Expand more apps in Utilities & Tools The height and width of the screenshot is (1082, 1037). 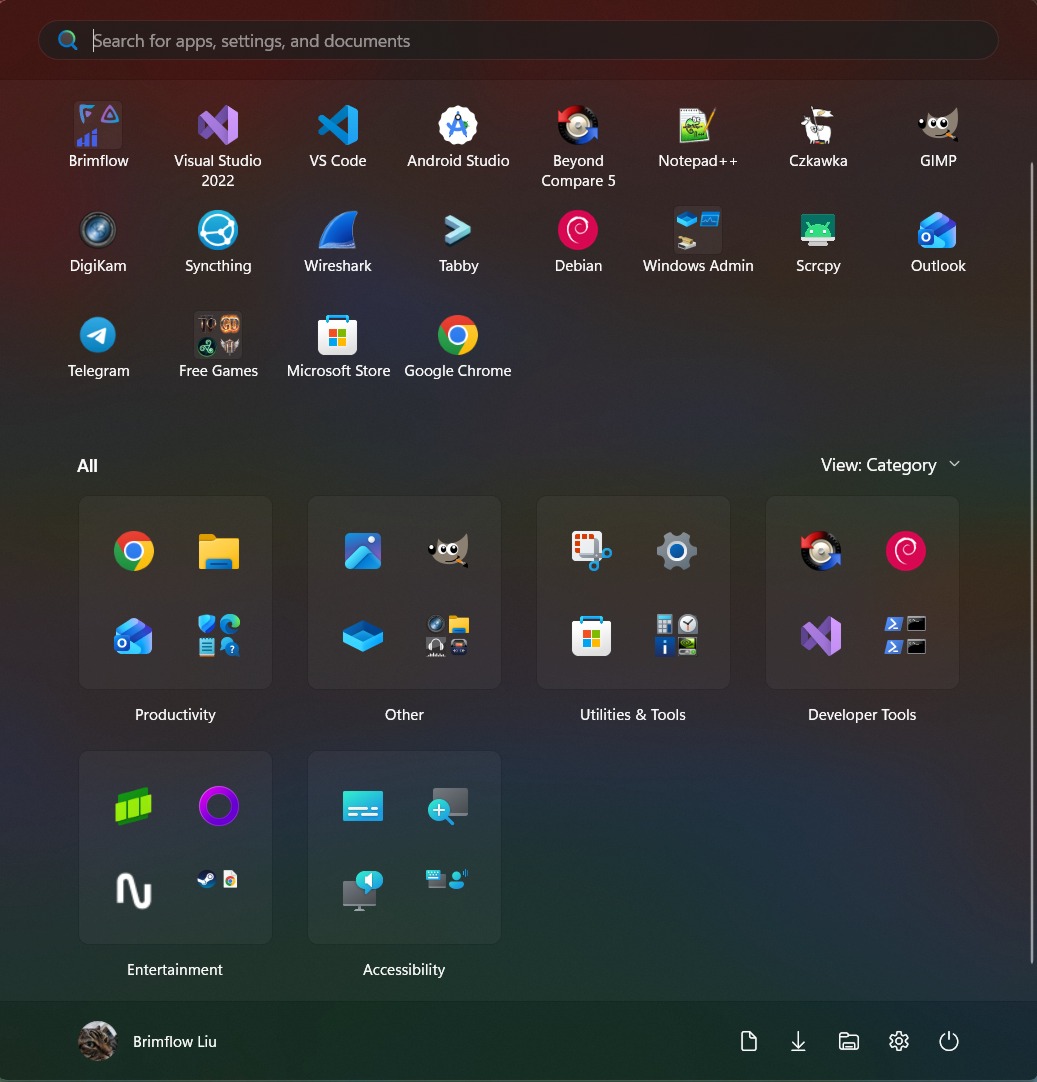(677, 636)
